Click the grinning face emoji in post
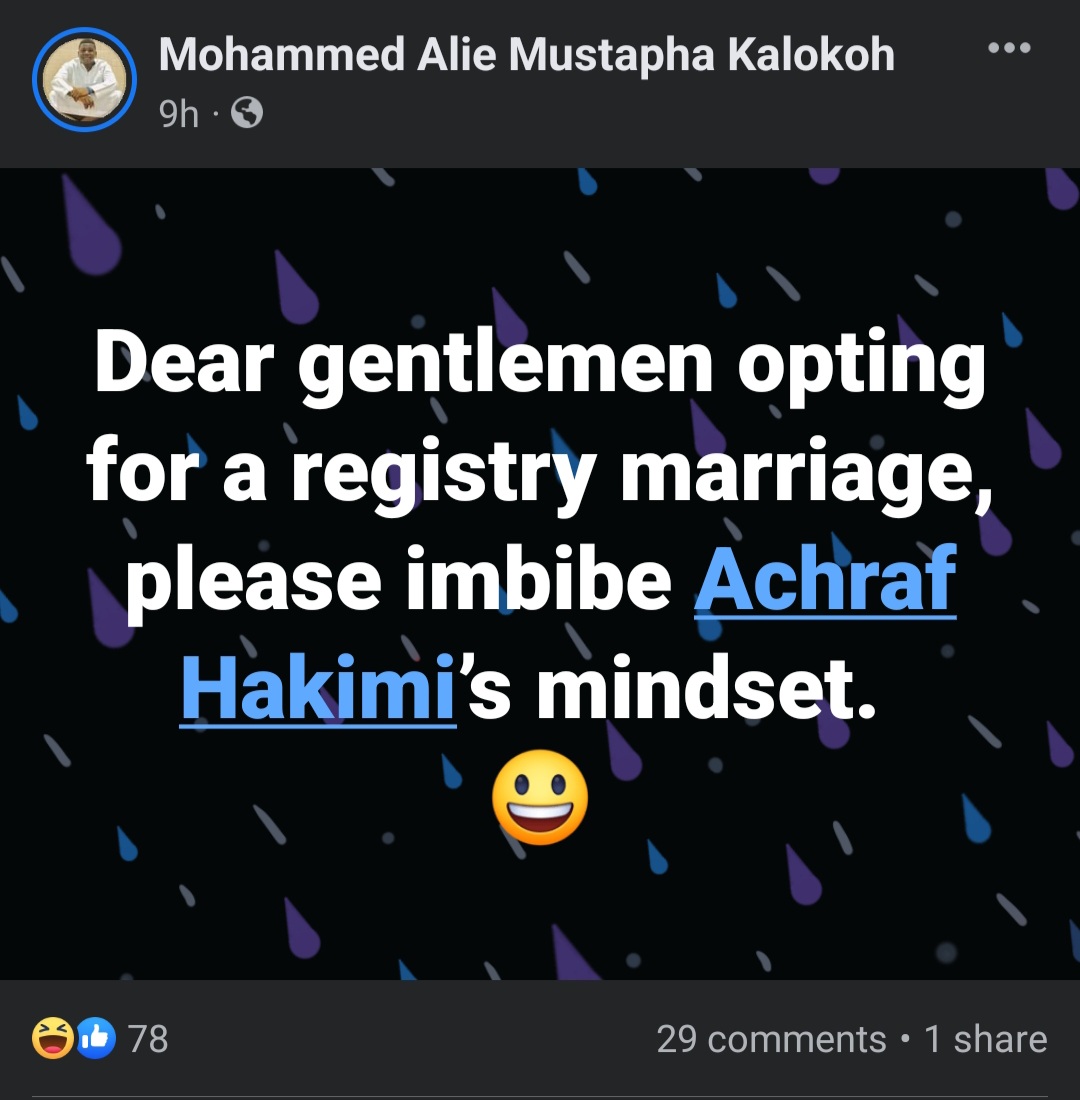This screenshot has height=1100, width=1080. (540, 797)
